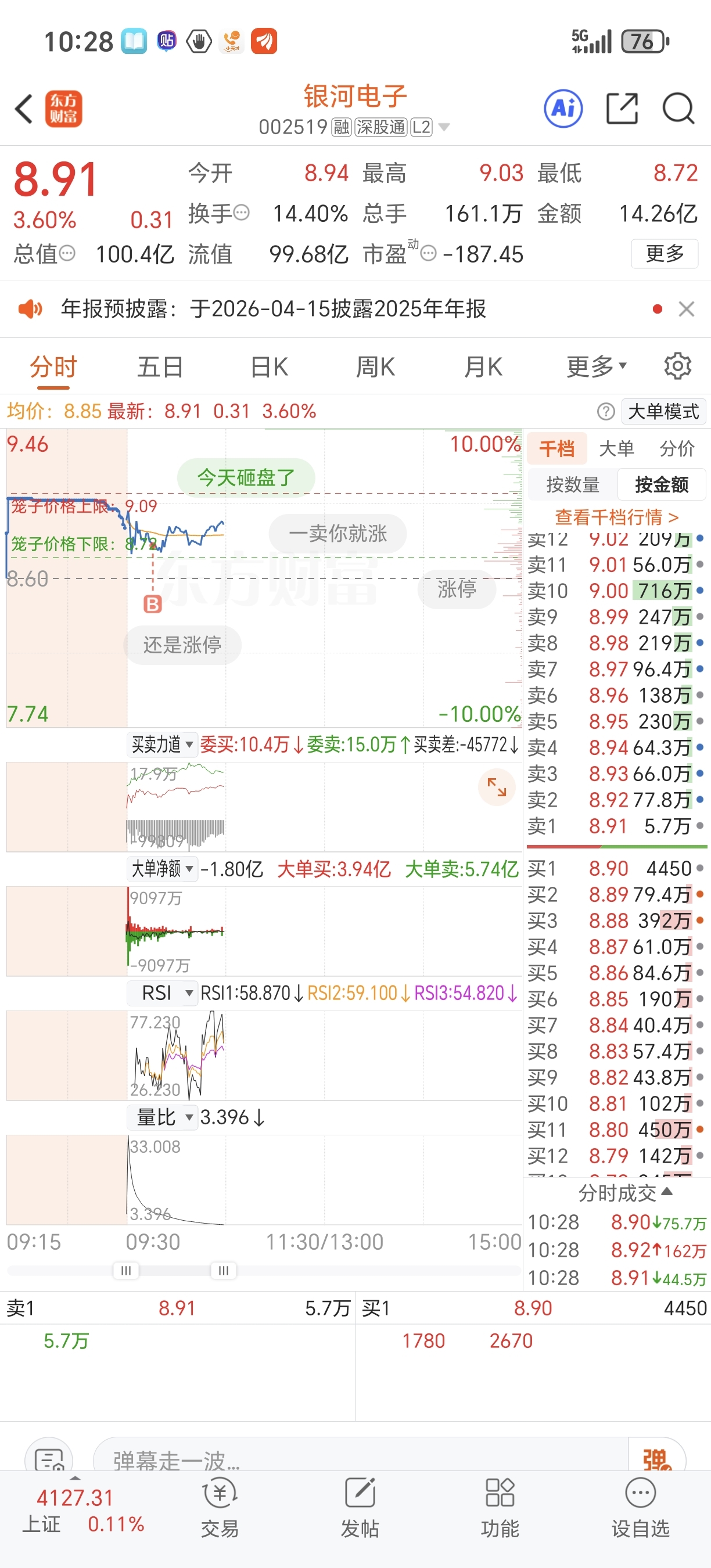Tap the share/export icon

[x=622, y=109]
